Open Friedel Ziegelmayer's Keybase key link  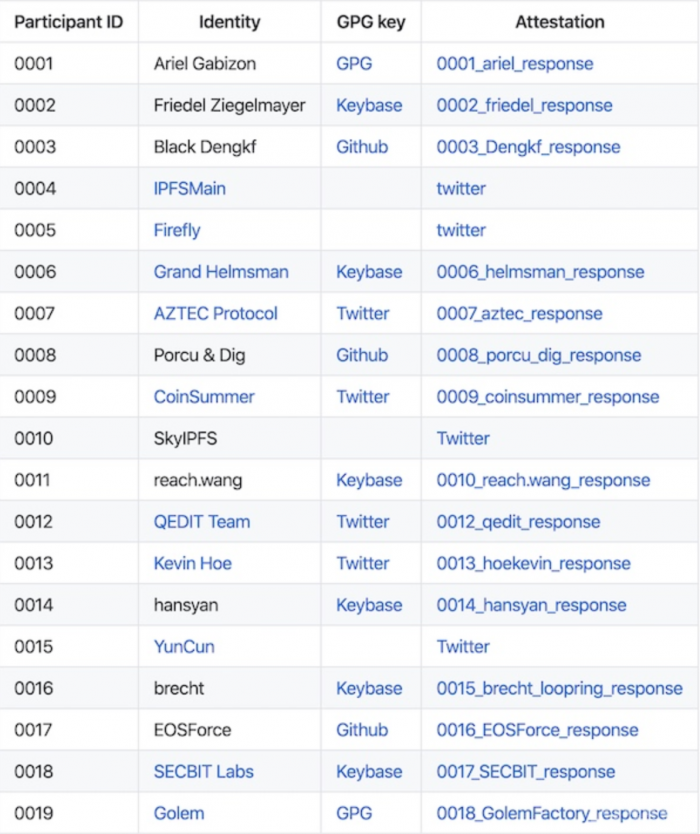369,105
